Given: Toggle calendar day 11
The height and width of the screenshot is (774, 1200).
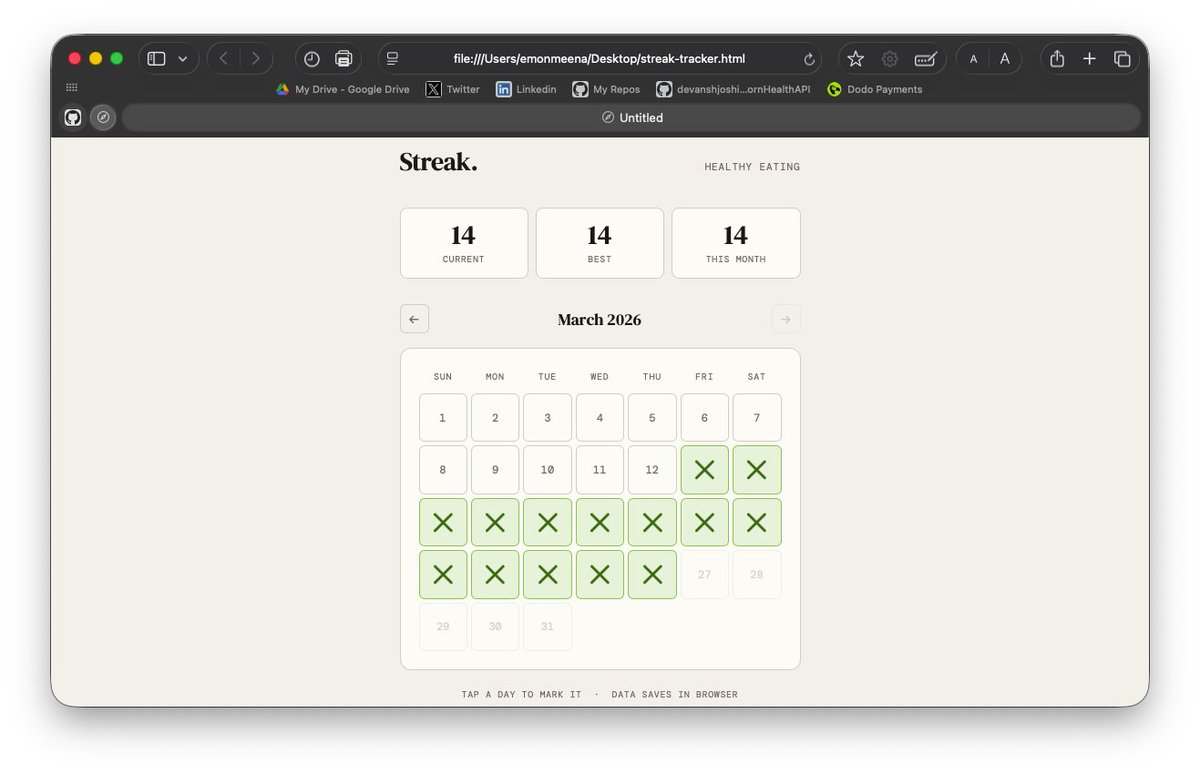Looking at the screenshot, I should coord(600,470).
